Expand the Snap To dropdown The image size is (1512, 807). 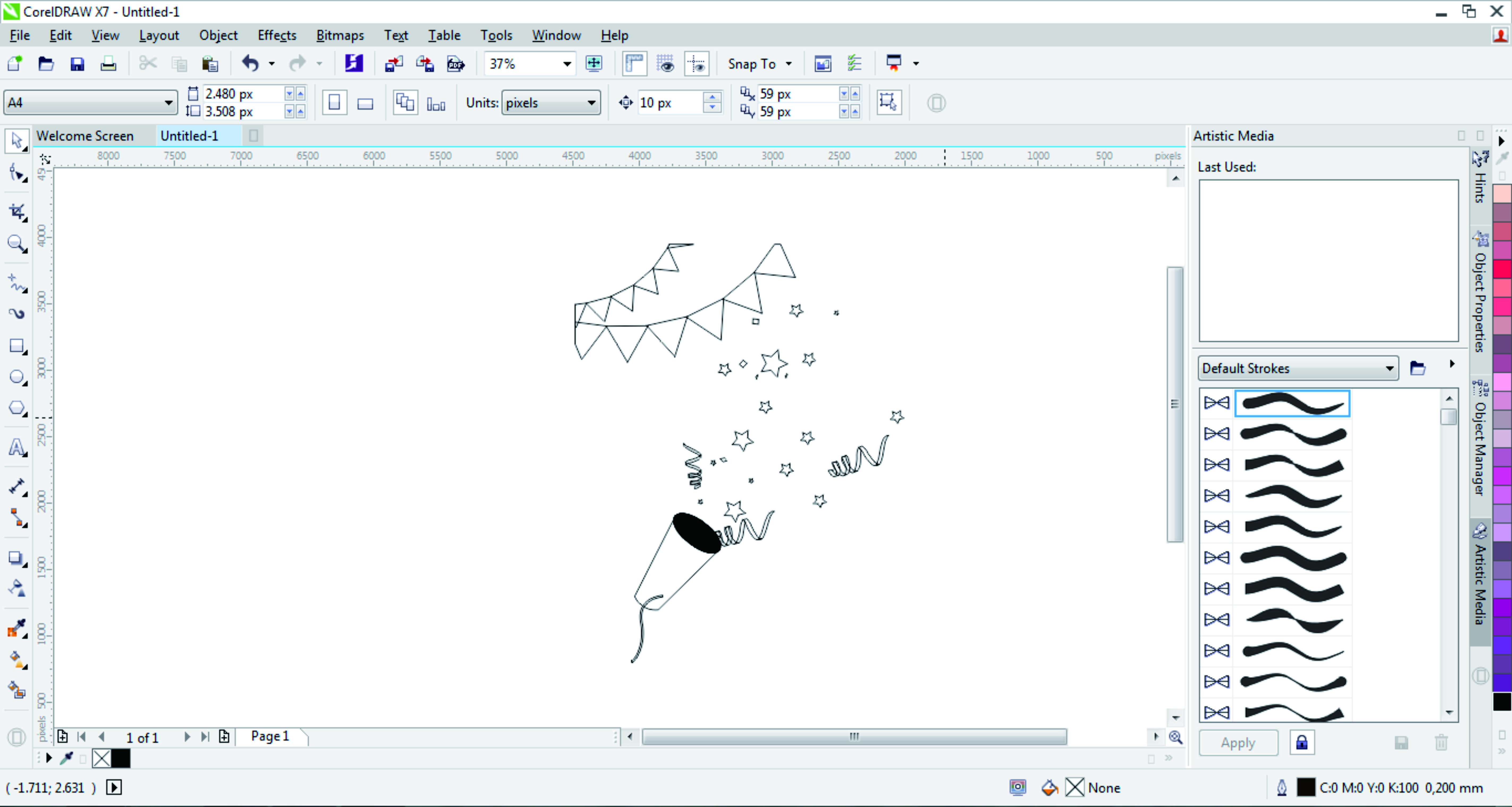[789, 64]
